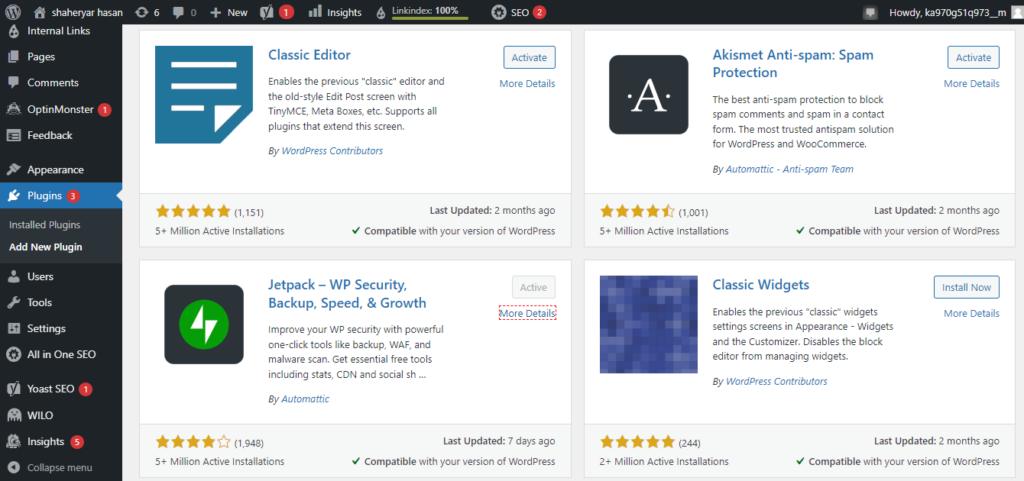Click the plus icon next to New
This screenshot has height=481, width=1024.
click(x=217, y=12)
